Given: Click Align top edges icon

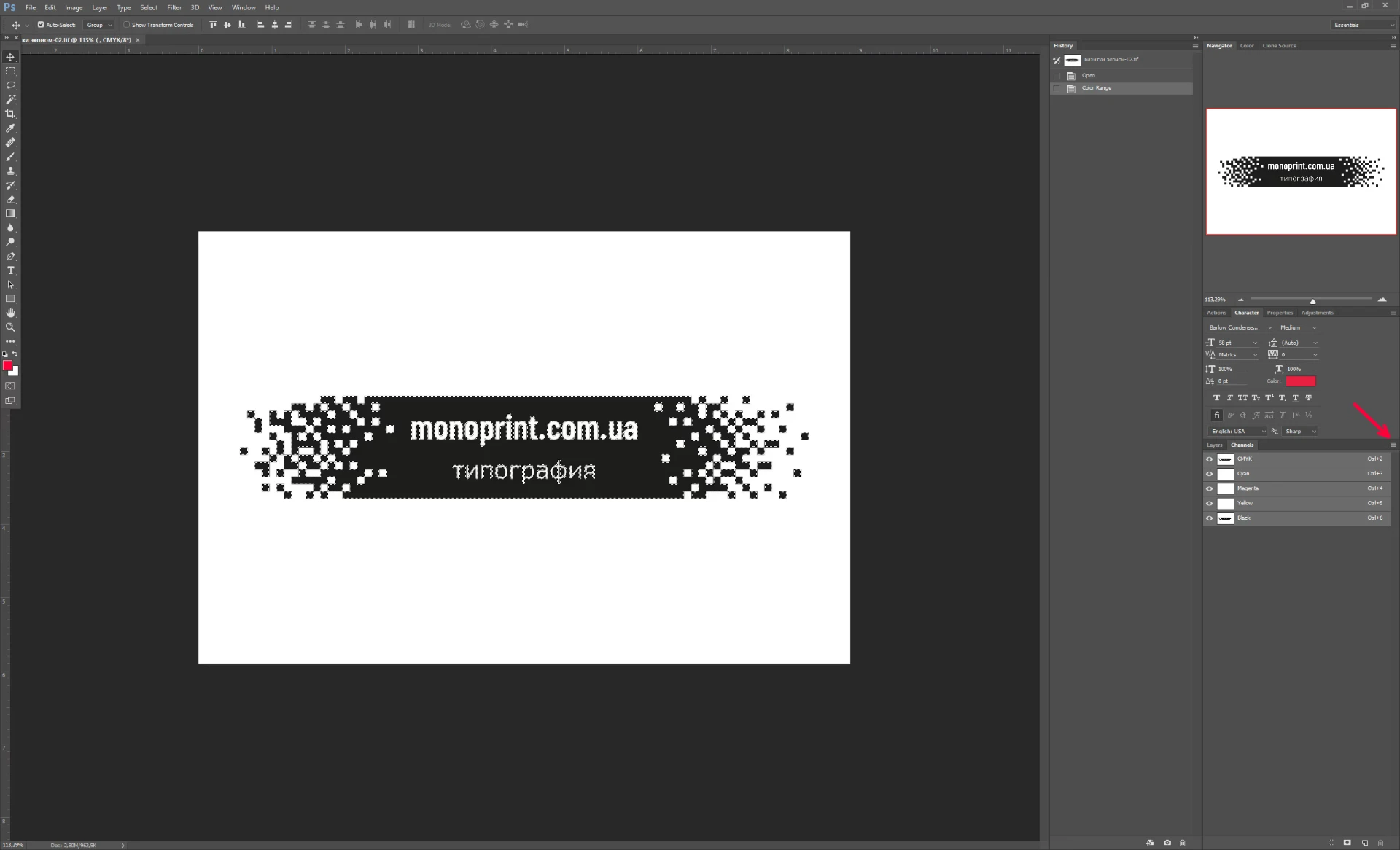Looking at the screenshot, I should tap(213, 25).
